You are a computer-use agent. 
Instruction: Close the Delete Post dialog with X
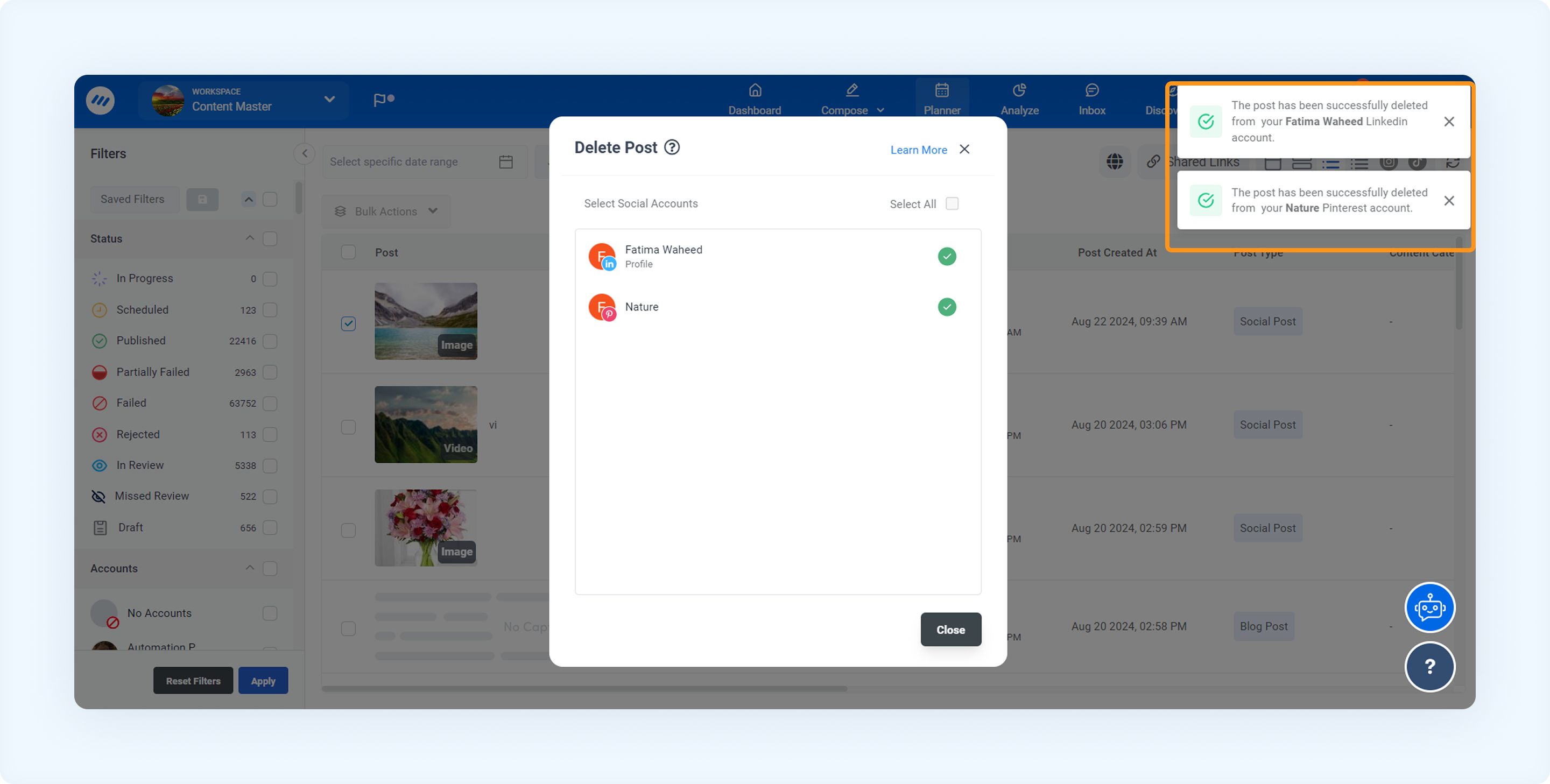click(x=964, y=149)
